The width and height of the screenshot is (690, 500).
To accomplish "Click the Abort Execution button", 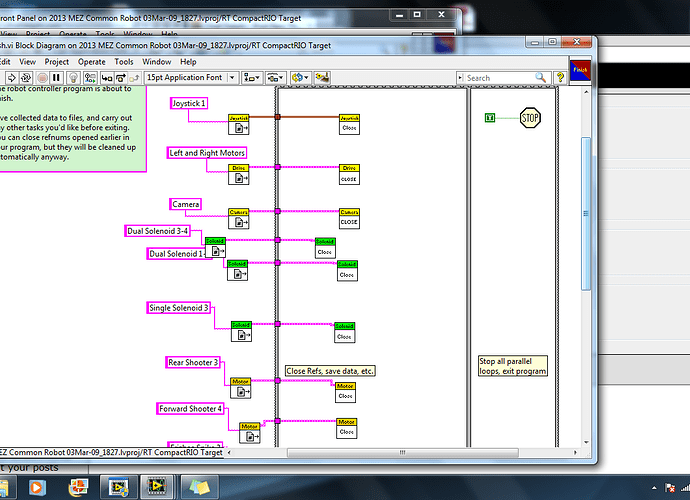I will click(42, 78).
